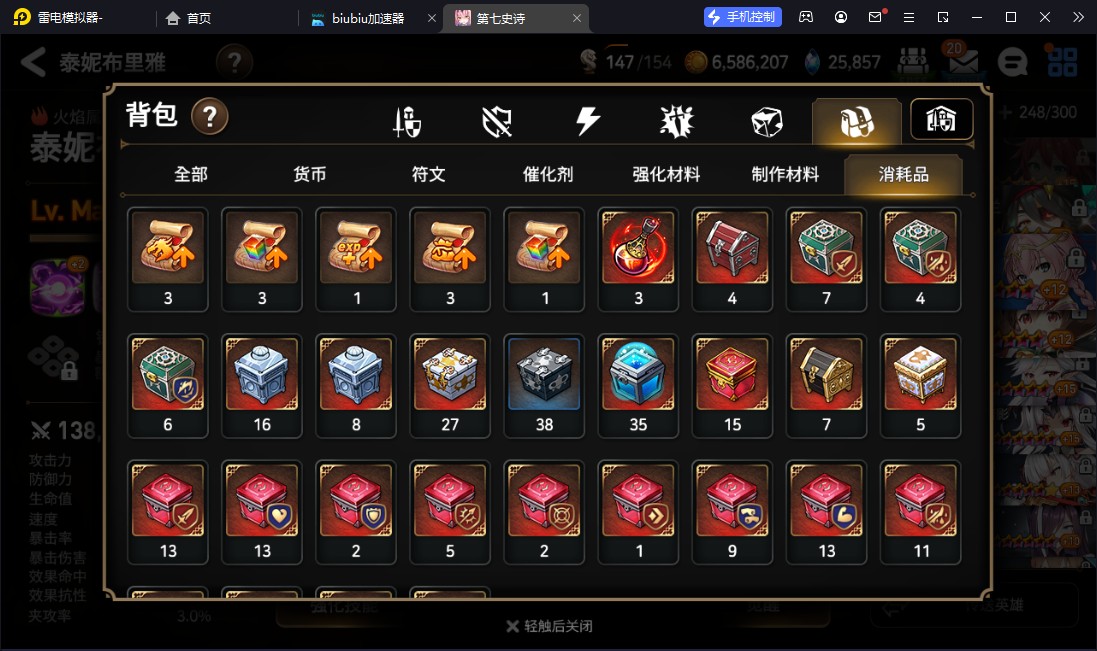Open the 催化剂 tab
The image size is (1097, 651).
pos(548,174)
